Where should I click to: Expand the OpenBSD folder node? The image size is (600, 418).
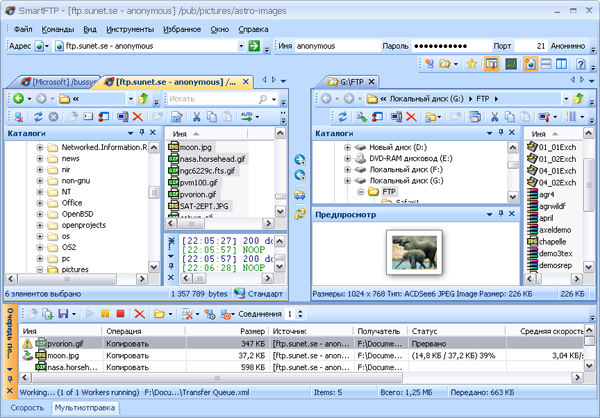point(40,214)
